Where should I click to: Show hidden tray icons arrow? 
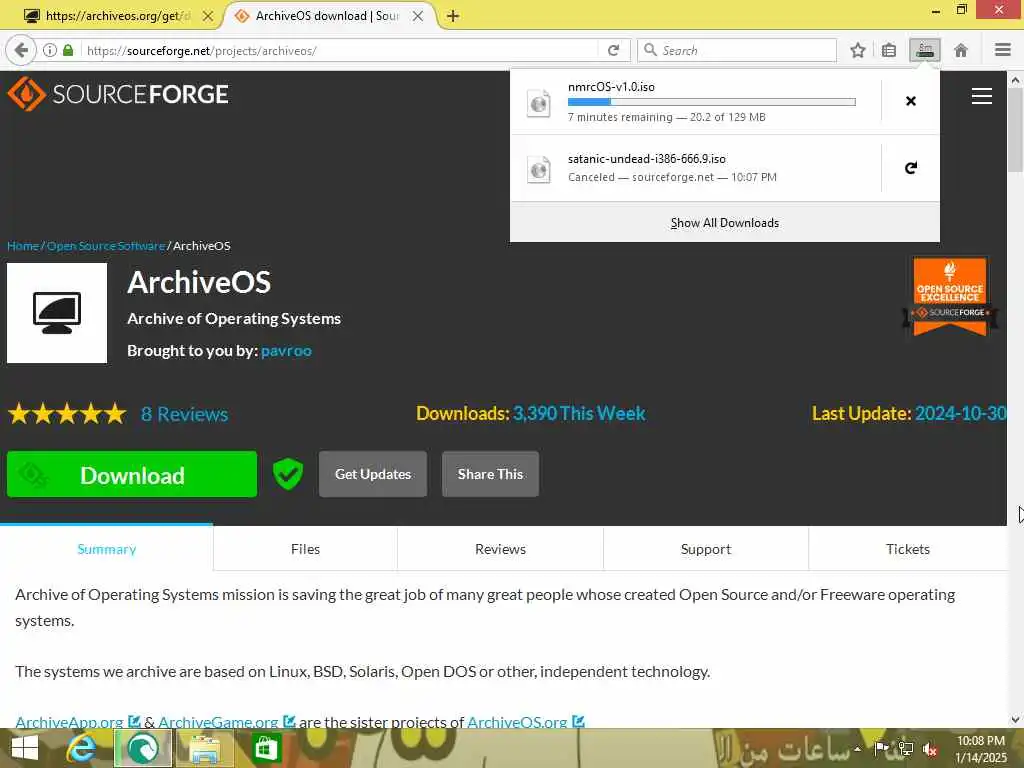click(x=857, y=749)
